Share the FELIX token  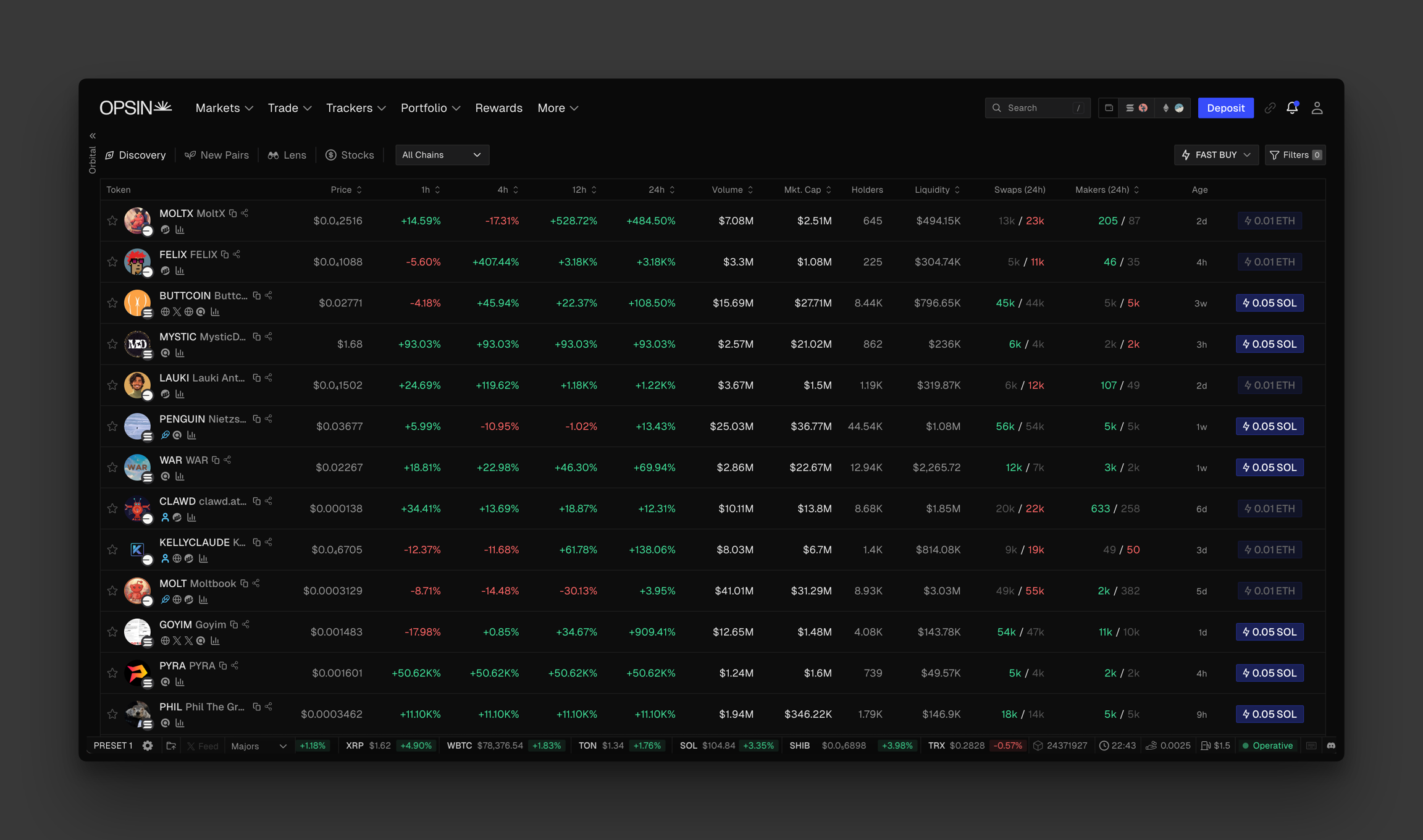(237, 254)
